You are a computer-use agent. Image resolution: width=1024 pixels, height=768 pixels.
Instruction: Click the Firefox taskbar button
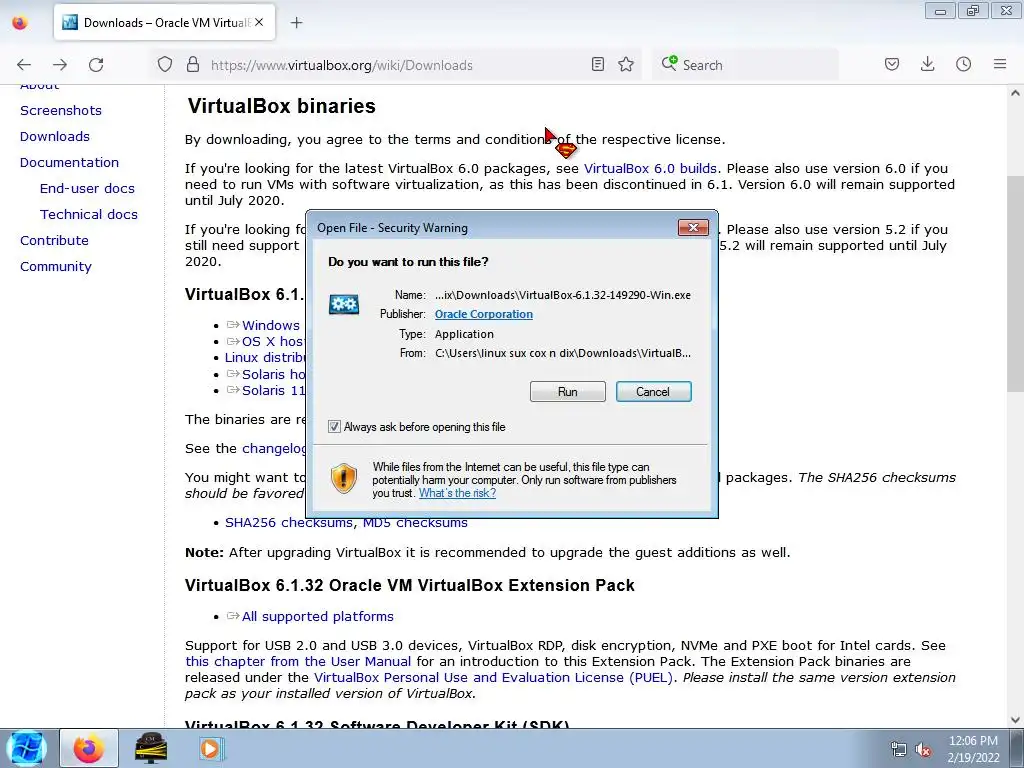(x=89, y=748)
